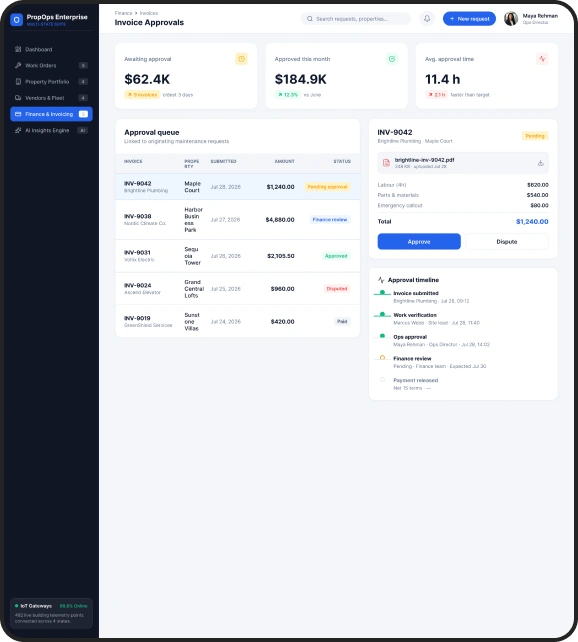
Task: Open Maya Rehman profile avatar
Action: coord(511,19)
